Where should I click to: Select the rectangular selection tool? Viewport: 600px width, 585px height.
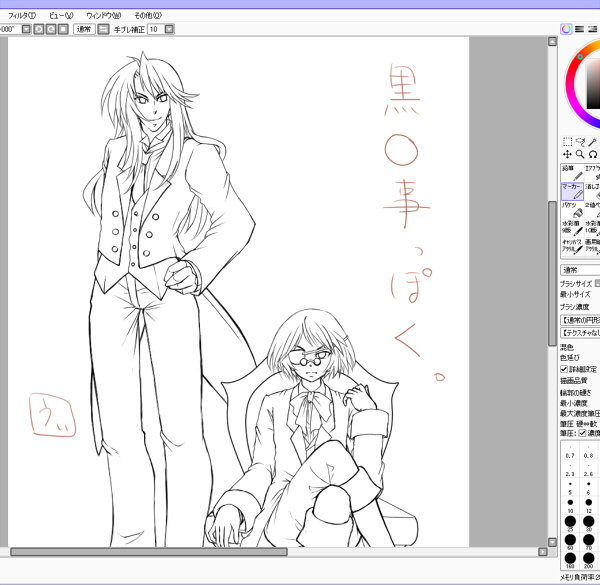coord(567,142)
